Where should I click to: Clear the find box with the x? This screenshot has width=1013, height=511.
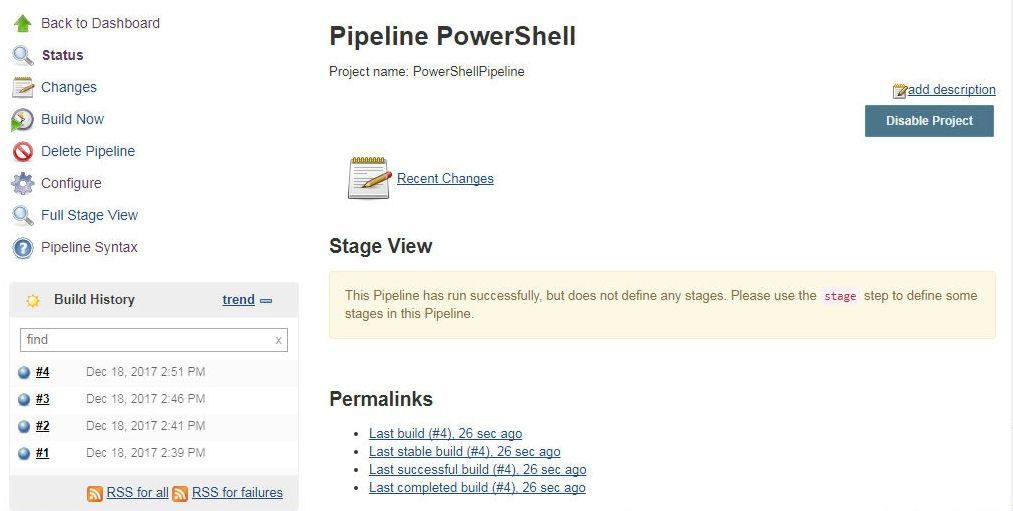(278, 340)
